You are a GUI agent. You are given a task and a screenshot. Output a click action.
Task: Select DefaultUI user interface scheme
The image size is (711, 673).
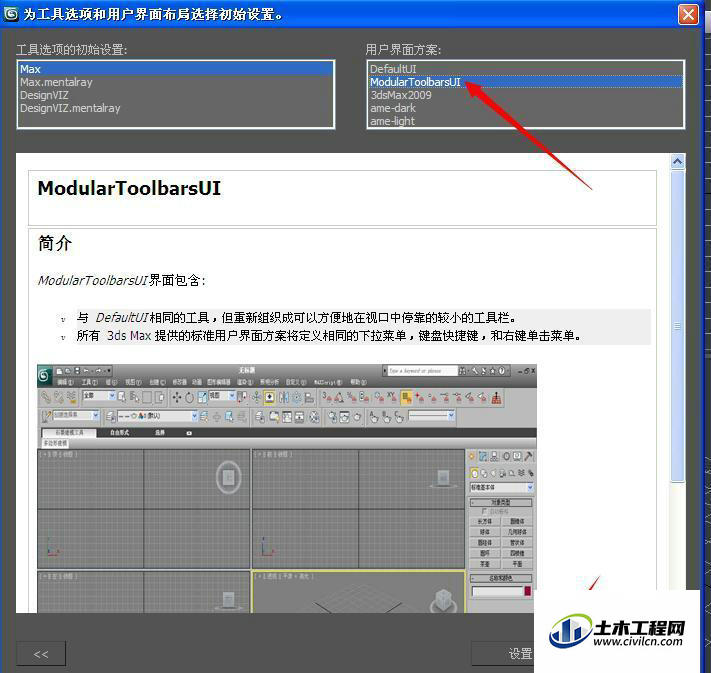pyautogui.click(x=525, y=69)
